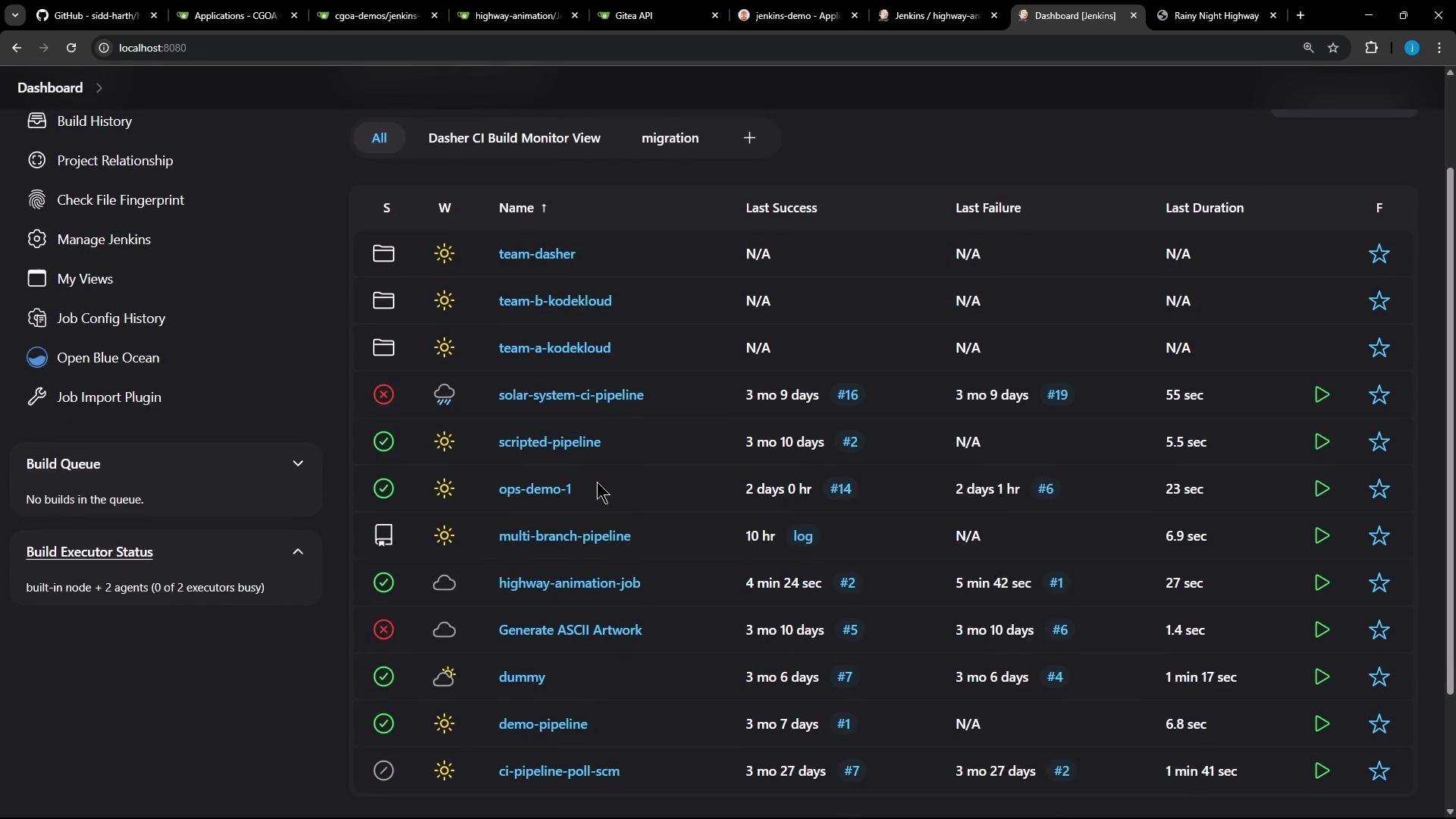This screenshot has width=1456, height=819.
Task: Trigger build for multi-branch-pipeline
Action: tap(1322, 536)
